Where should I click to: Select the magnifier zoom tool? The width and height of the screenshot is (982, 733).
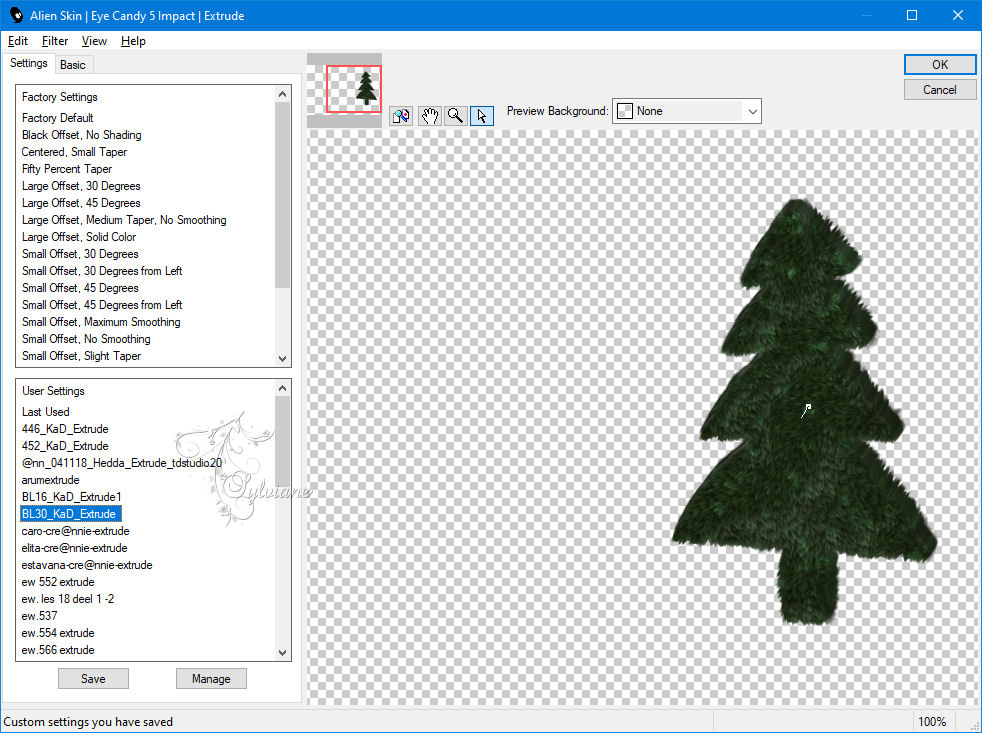(455, 116)
